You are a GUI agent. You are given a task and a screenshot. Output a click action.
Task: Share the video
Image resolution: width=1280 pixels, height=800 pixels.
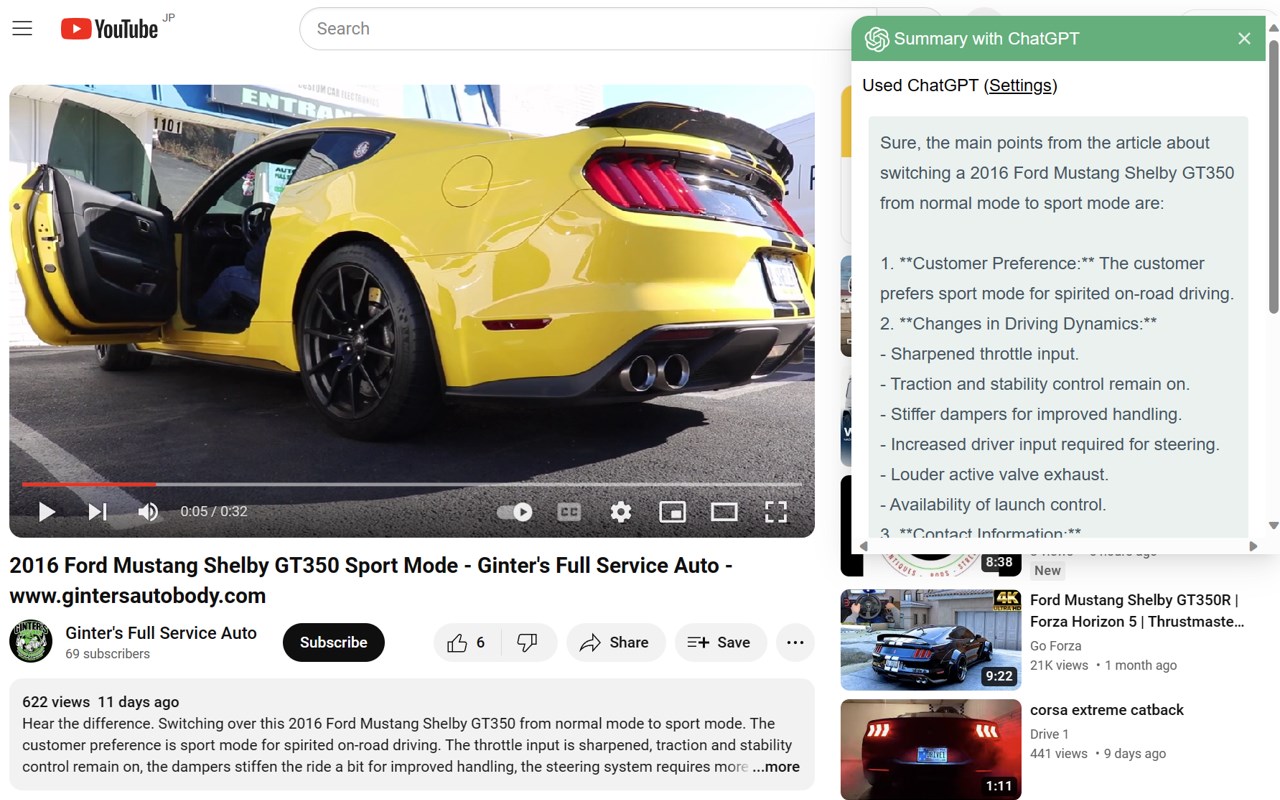click(614, 642)
